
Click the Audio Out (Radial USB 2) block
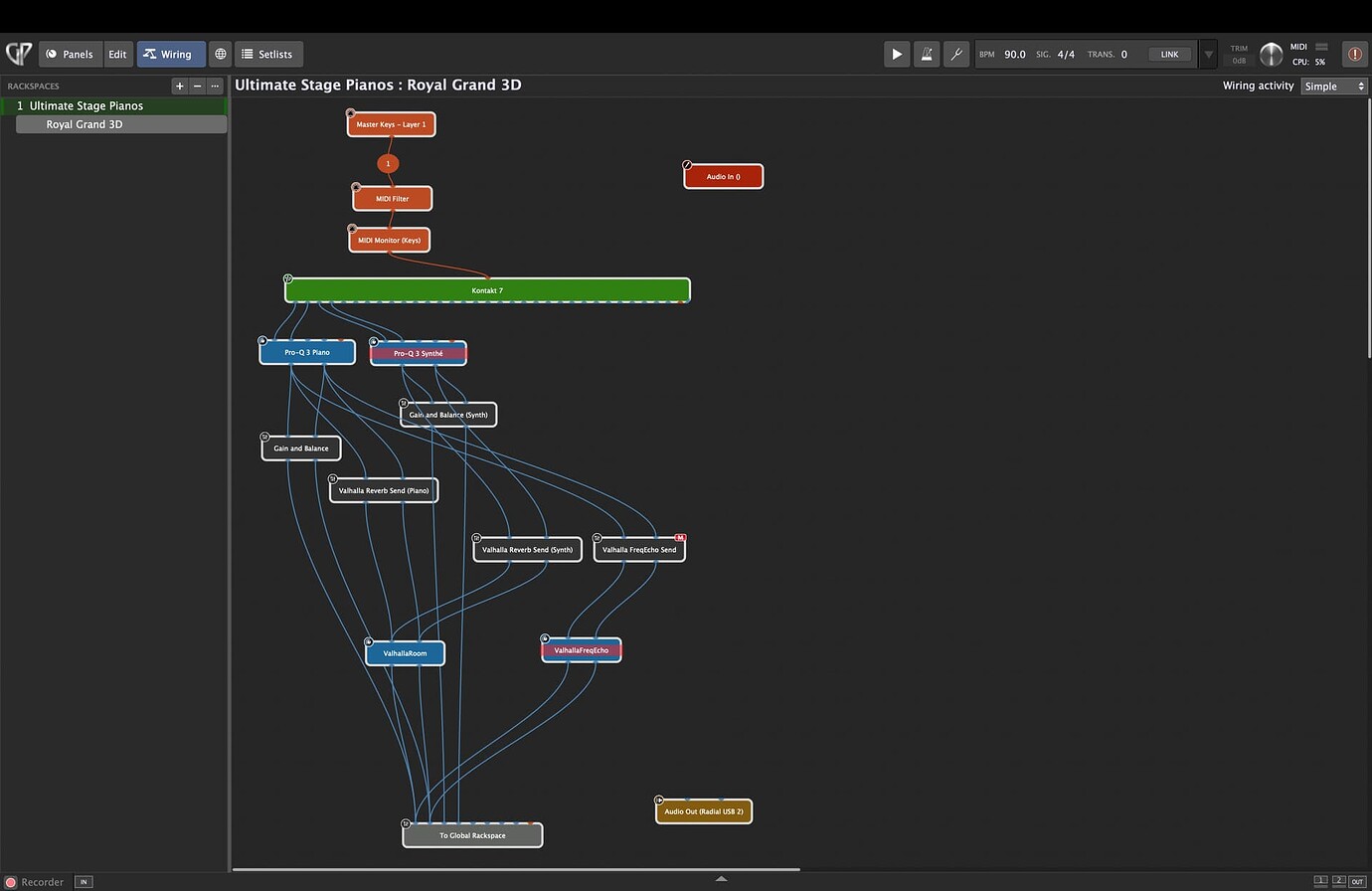(x=704, y=811)
